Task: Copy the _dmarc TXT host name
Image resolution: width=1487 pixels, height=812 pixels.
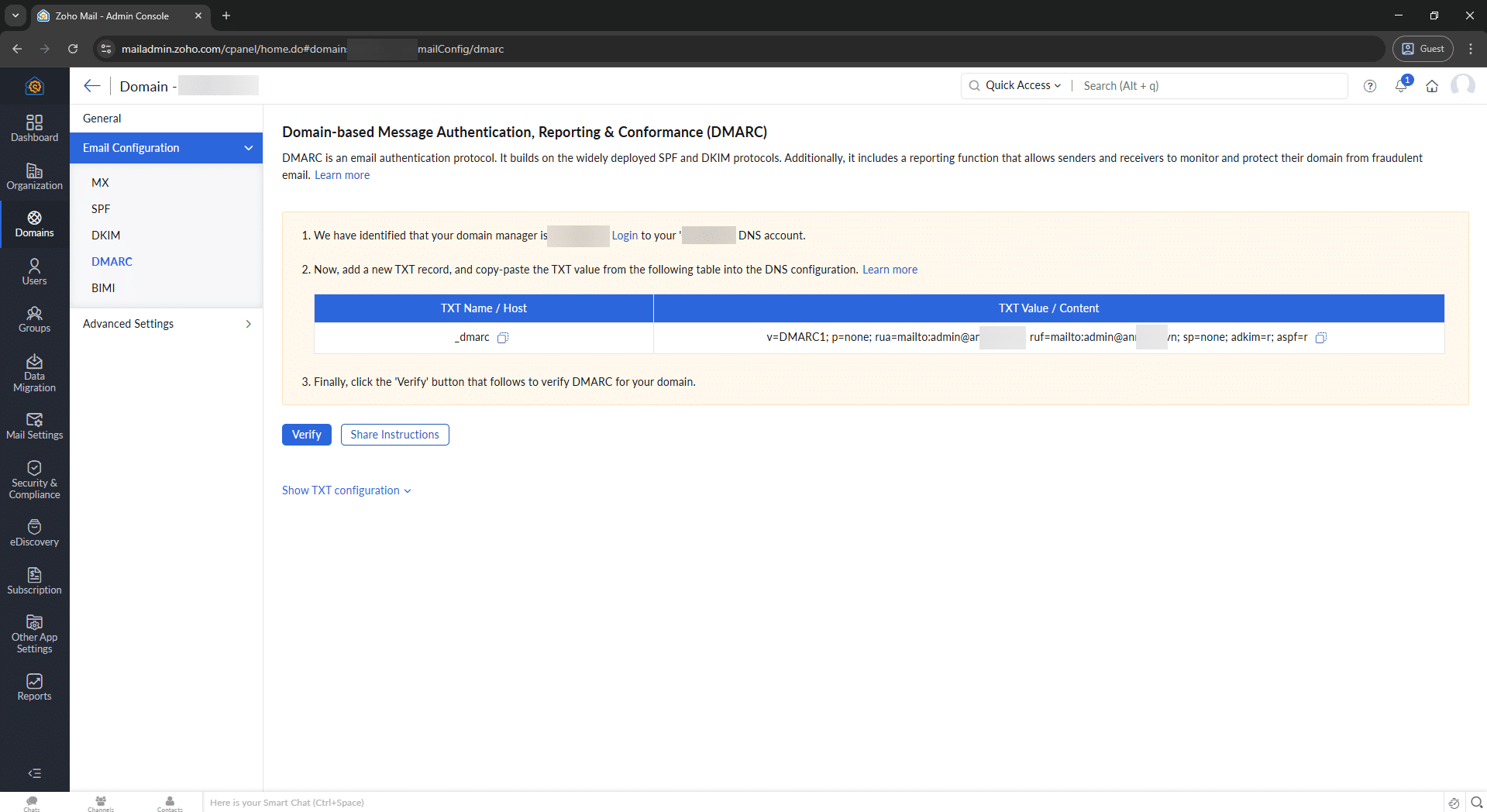Action: 503,338
